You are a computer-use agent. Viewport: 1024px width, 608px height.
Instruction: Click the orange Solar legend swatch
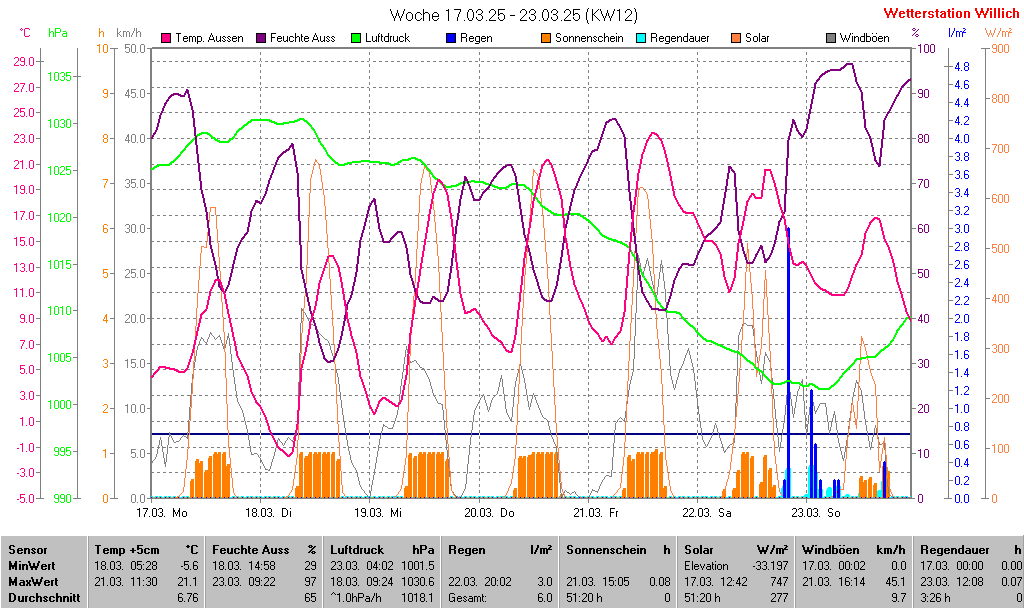coord(736,39)
